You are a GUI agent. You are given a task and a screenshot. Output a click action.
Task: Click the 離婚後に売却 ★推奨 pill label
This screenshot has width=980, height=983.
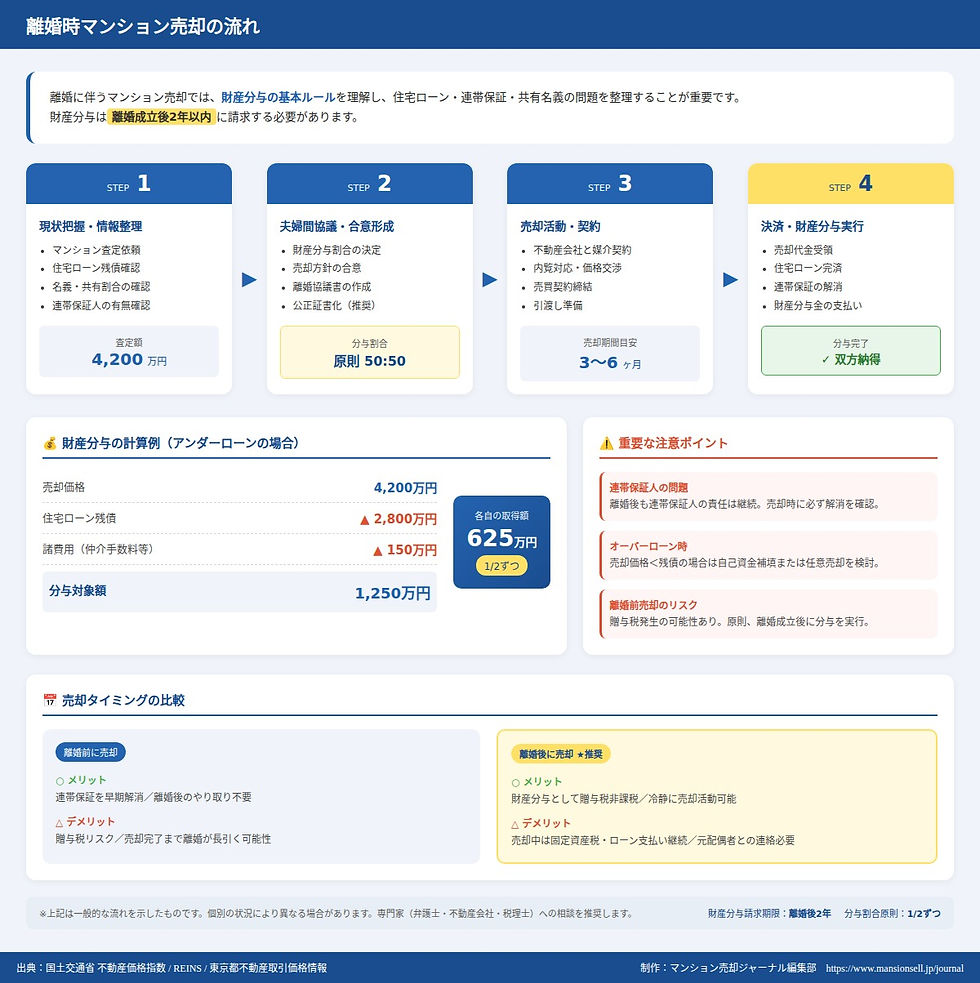[561, 754]
